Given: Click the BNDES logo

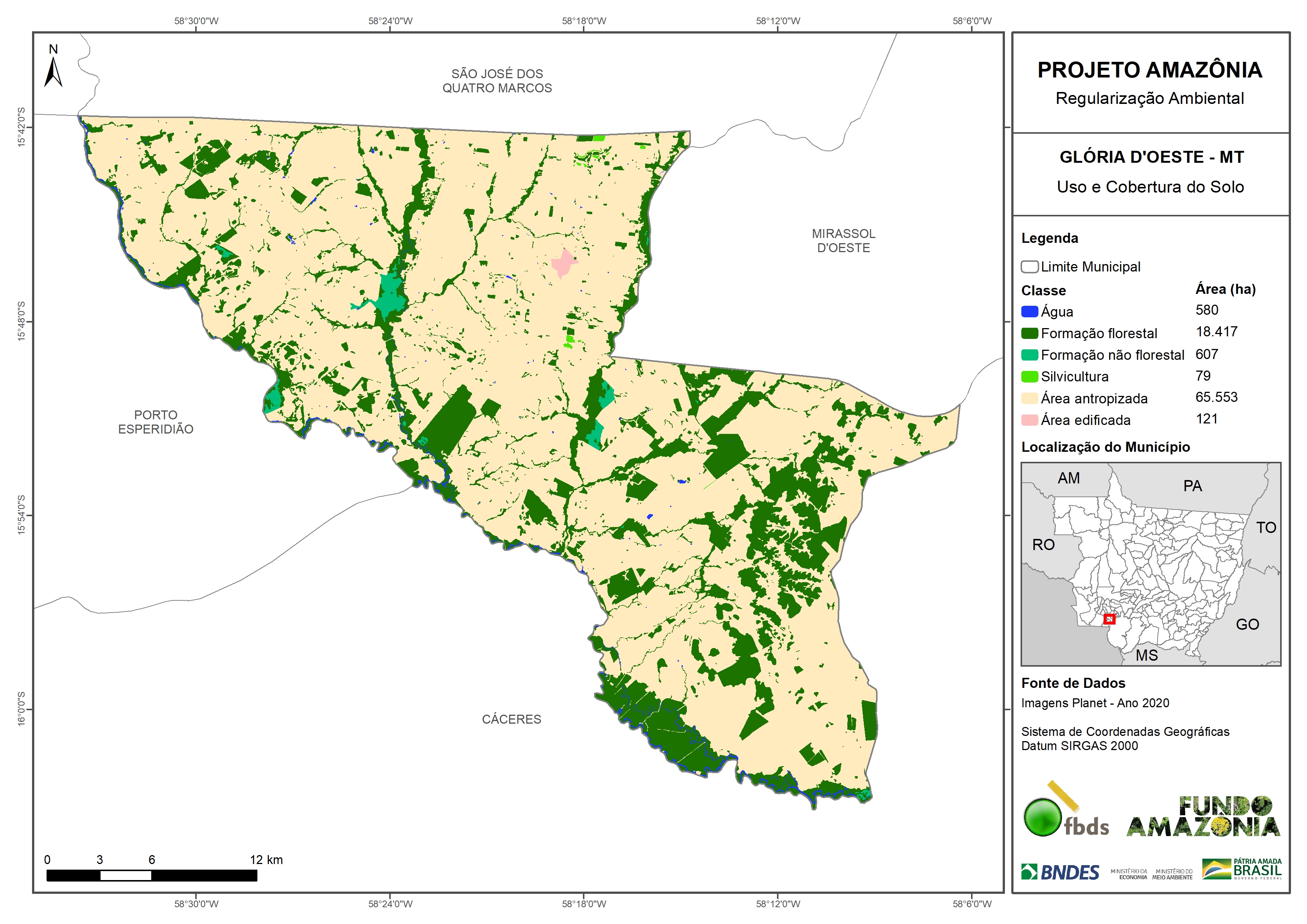Looking at the screenshot, I should click(x=1060, y=872).
